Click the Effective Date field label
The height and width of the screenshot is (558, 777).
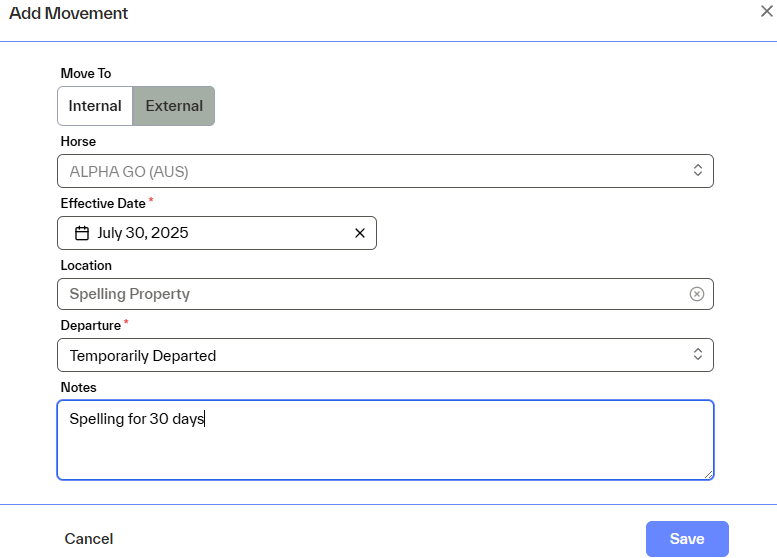(x=103, y=203)
